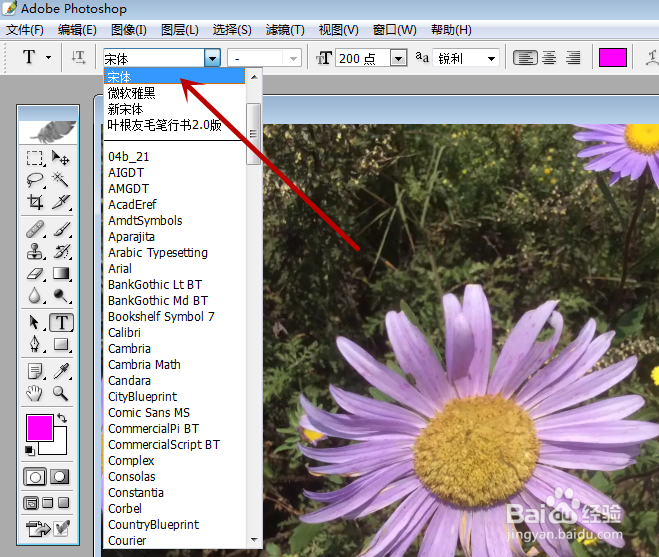Click the font size field showing 200 点
Screen dimensions: 659x557
tap(363, 58)
